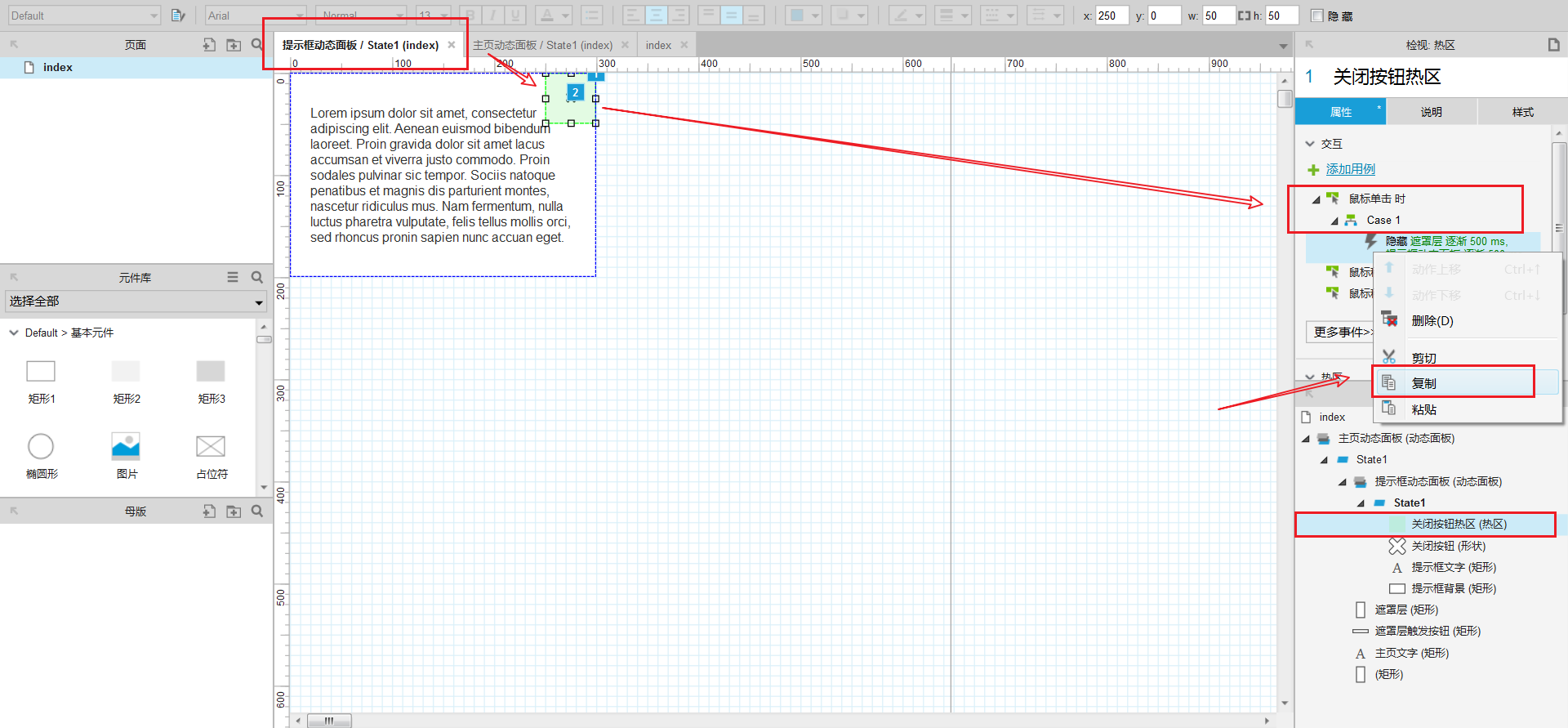
Task: Choose 删除(D) from the context menu
Action: click(x=1468, y=321)
